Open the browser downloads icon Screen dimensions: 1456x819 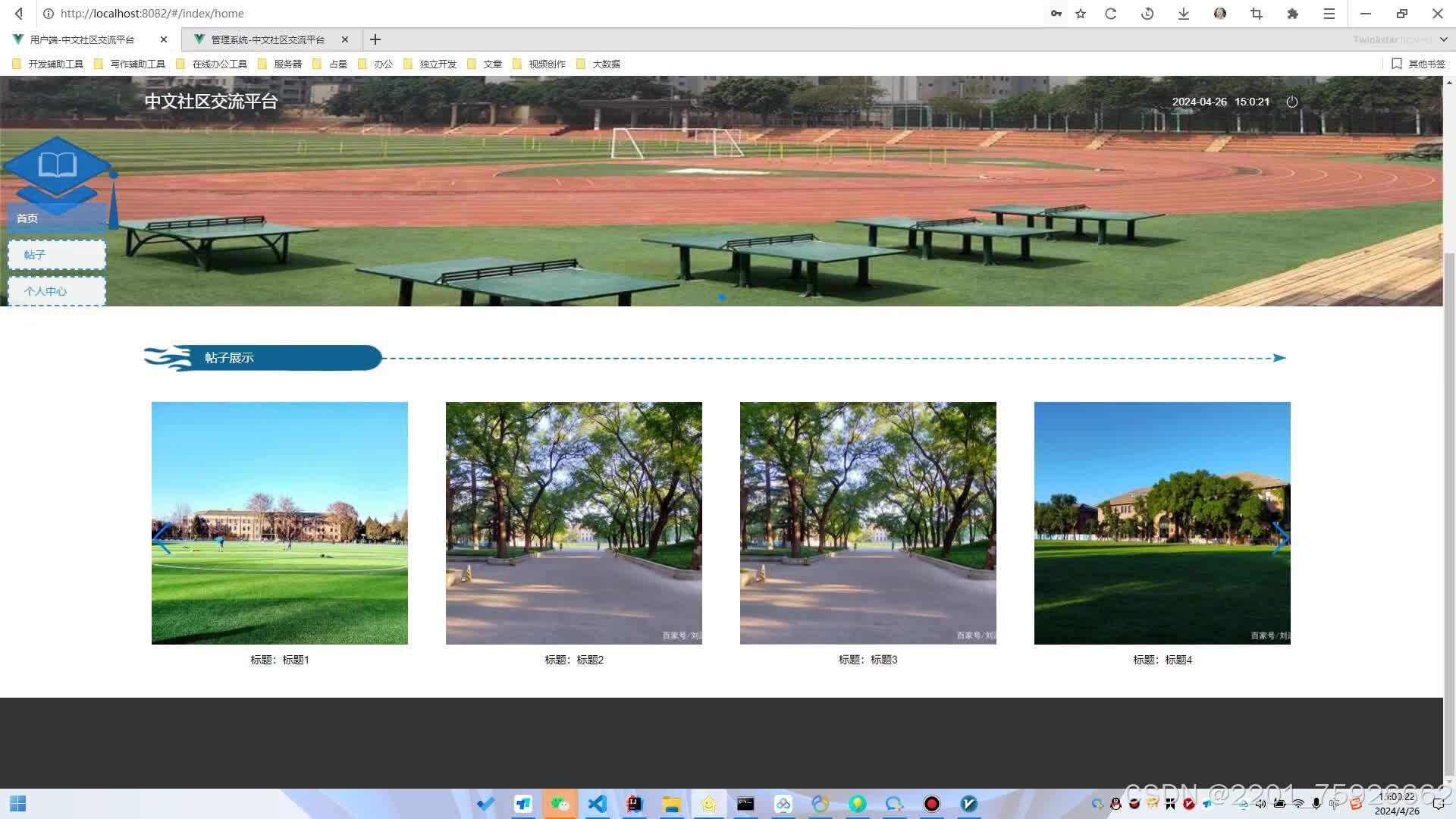(1183, 14)
